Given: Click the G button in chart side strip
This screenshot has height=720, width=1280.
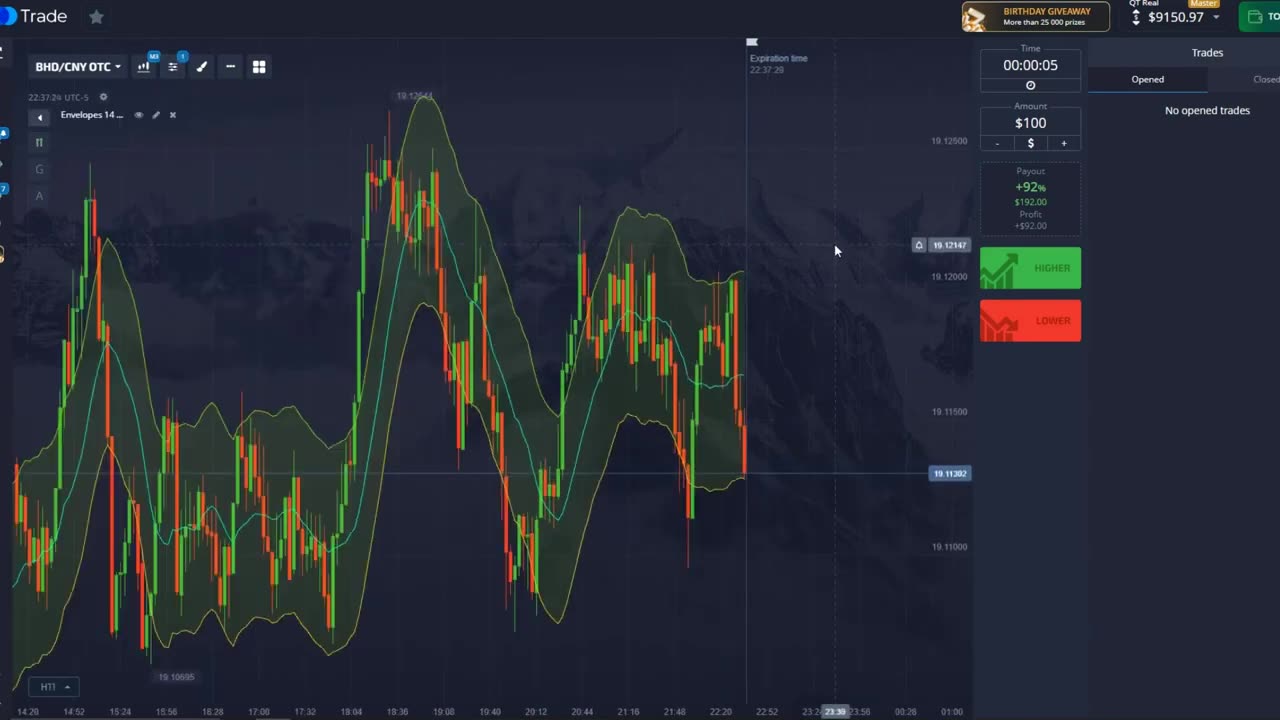Looking at the screenshot, I should [x=39, y=169].
